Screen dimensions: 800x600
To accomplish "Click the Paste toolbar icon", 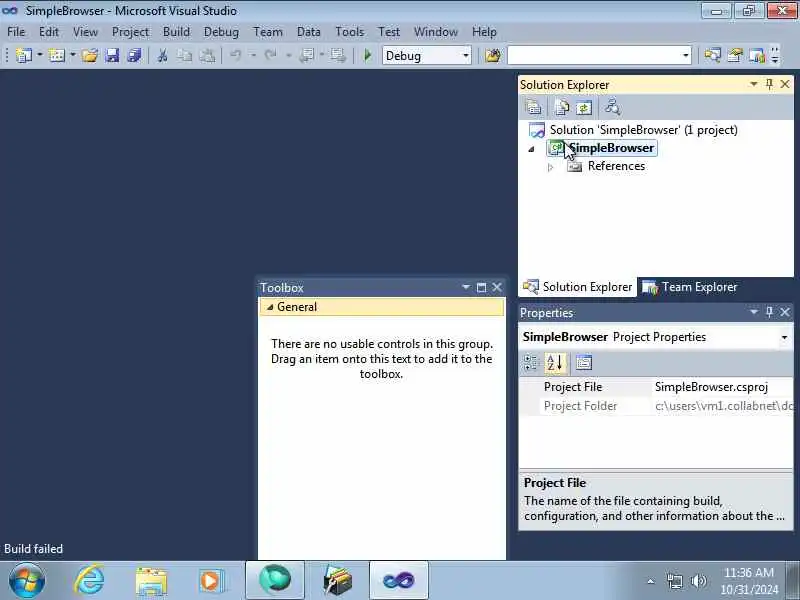I will [x=207, y=55].
